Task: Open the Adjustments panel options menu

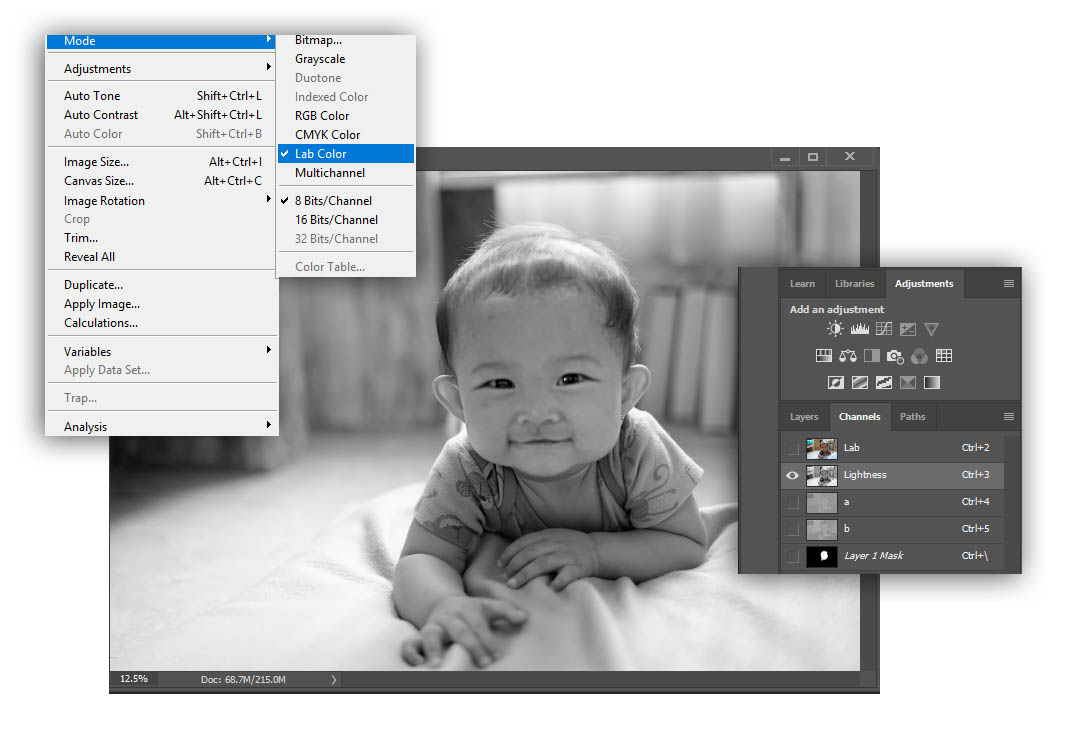Action: click(1009, 284)
